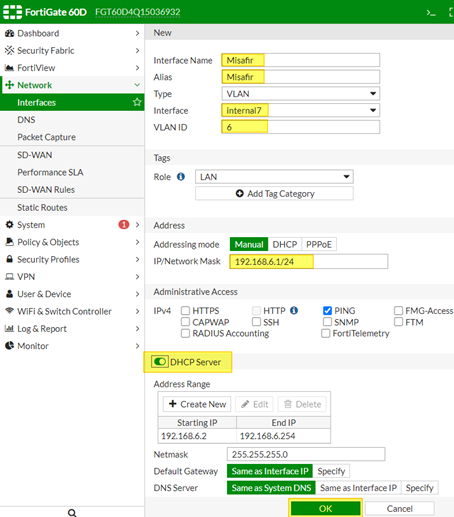Click the System gear icon
This screenshot has width=454, height=517.
click(9, 225)
